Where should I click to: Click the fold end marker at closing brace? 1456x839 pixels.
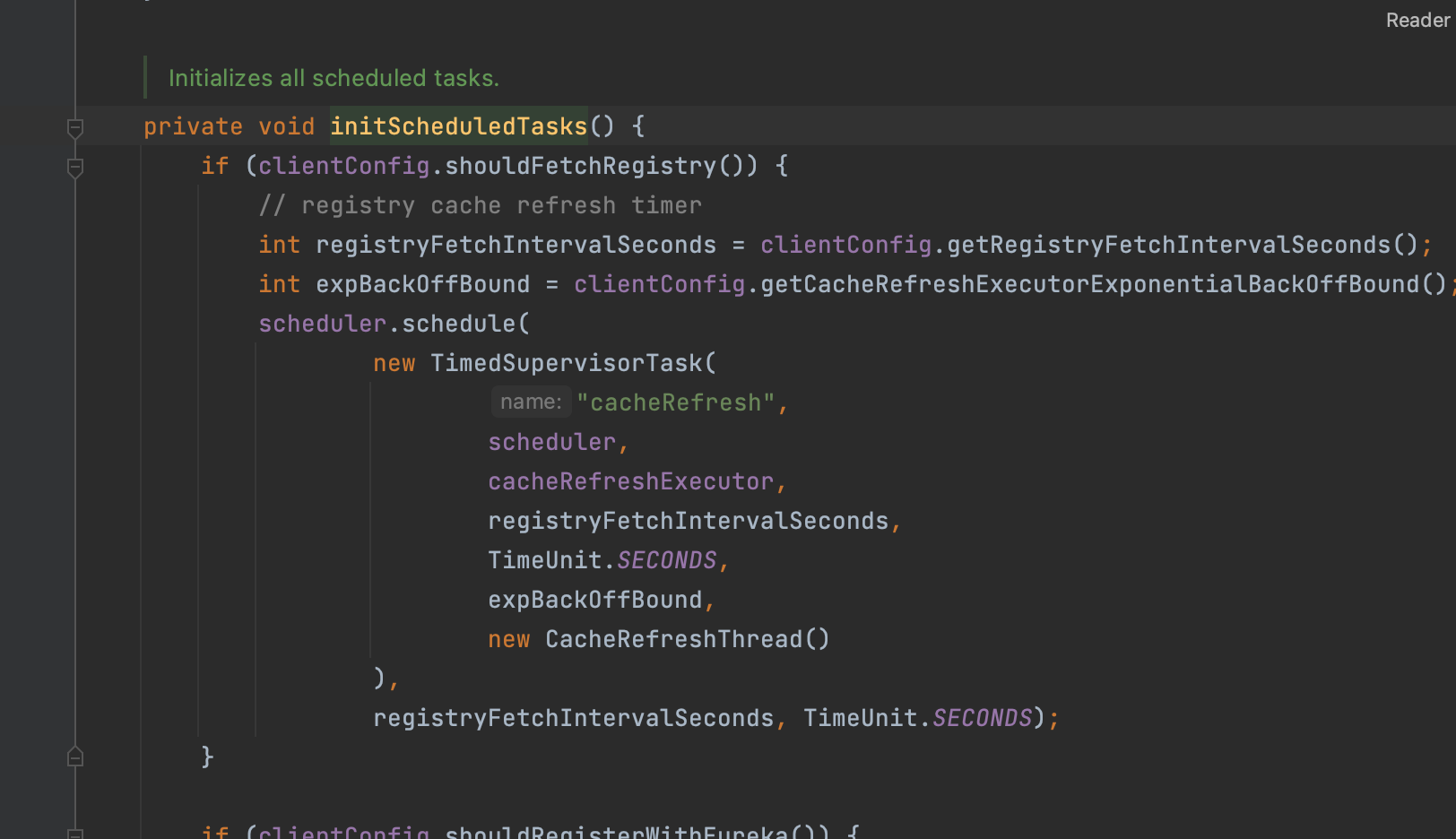75,757
